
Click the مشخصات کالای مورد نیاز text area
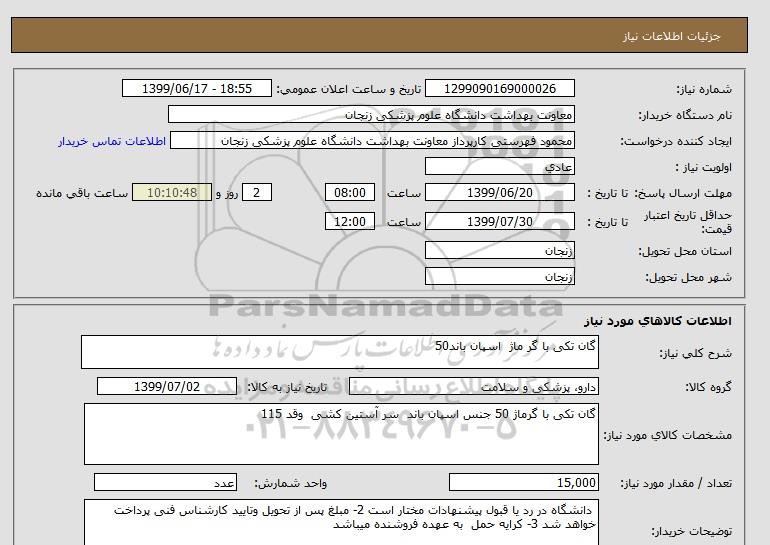[x=341, y=434]
